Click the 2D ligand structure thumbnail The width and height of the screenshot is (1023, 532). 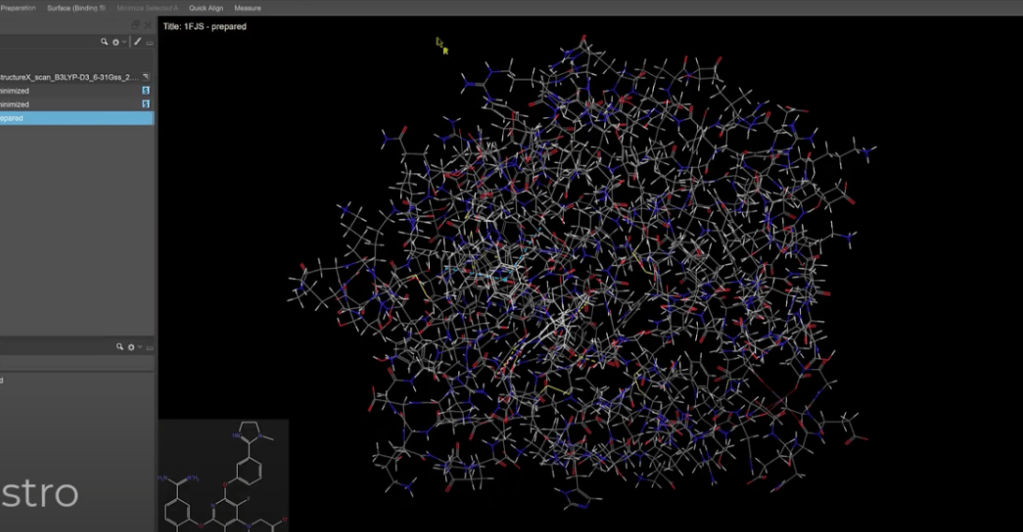[223, 475]
